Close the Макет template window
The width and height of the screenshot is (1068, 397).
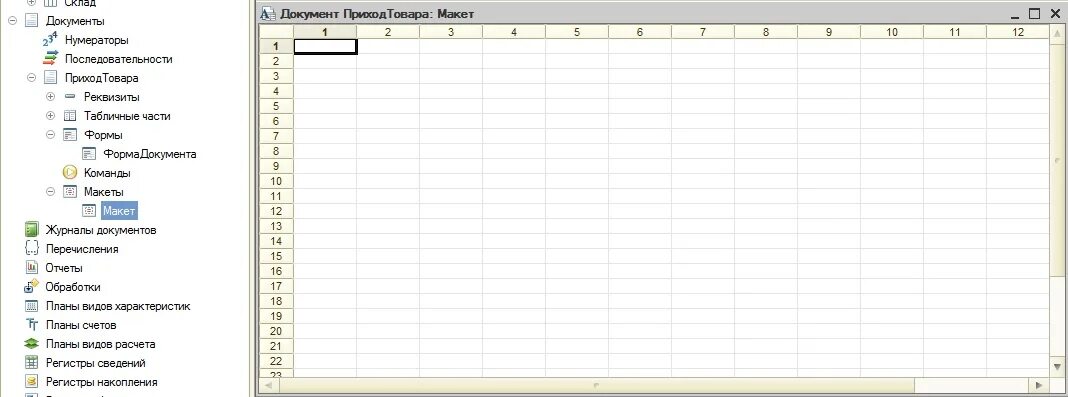[x=1055, y=14]
